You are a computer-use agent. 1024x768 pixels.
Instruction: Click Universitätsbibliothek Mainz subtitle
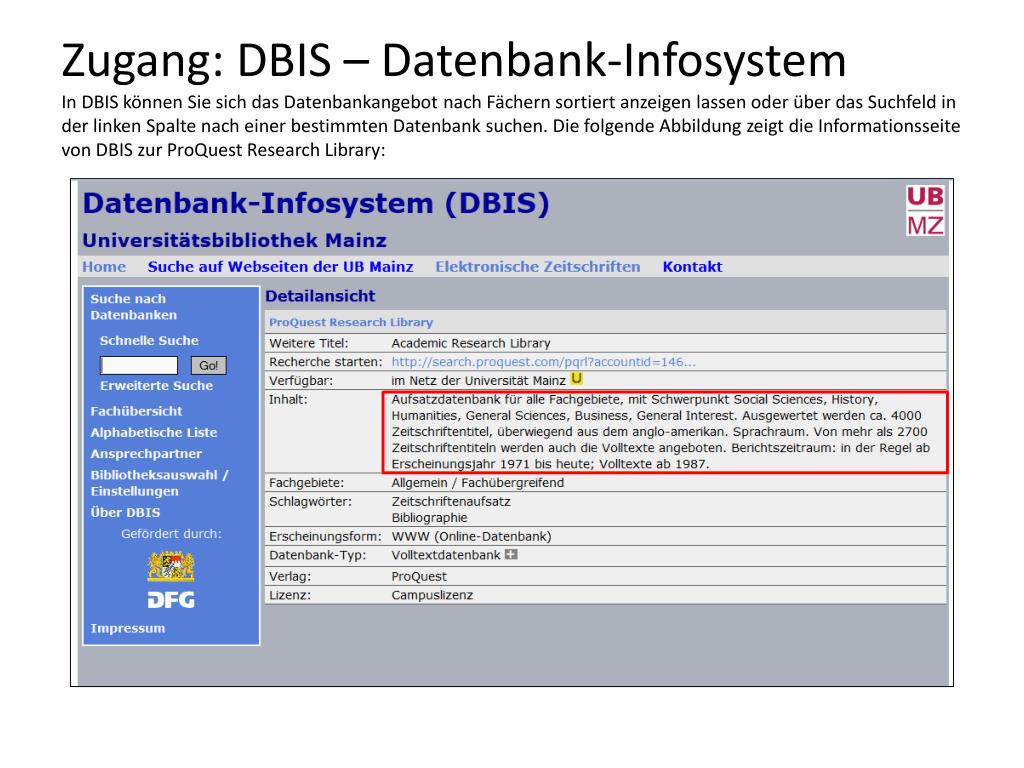pos(234,240)
